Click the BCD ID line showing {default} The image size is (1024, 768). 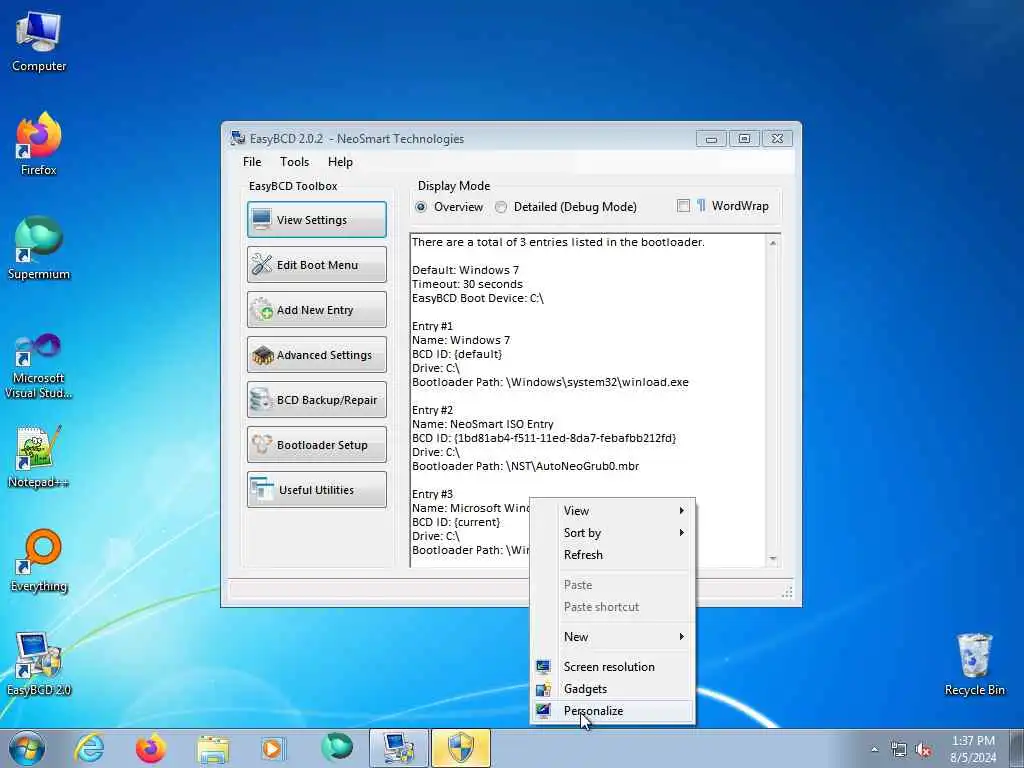tap(456, 354)
